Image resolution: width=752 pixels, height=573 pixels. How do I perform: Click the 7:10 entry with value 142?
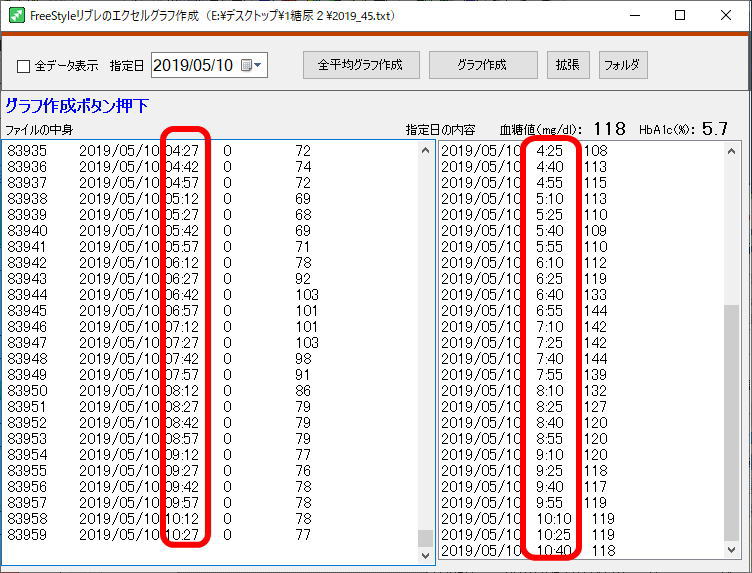(x=524, y=327)
